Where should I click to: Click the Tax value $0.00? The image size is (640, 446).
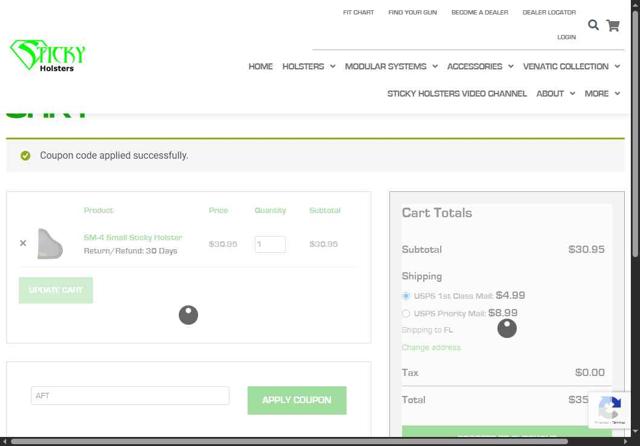point(590,372)
